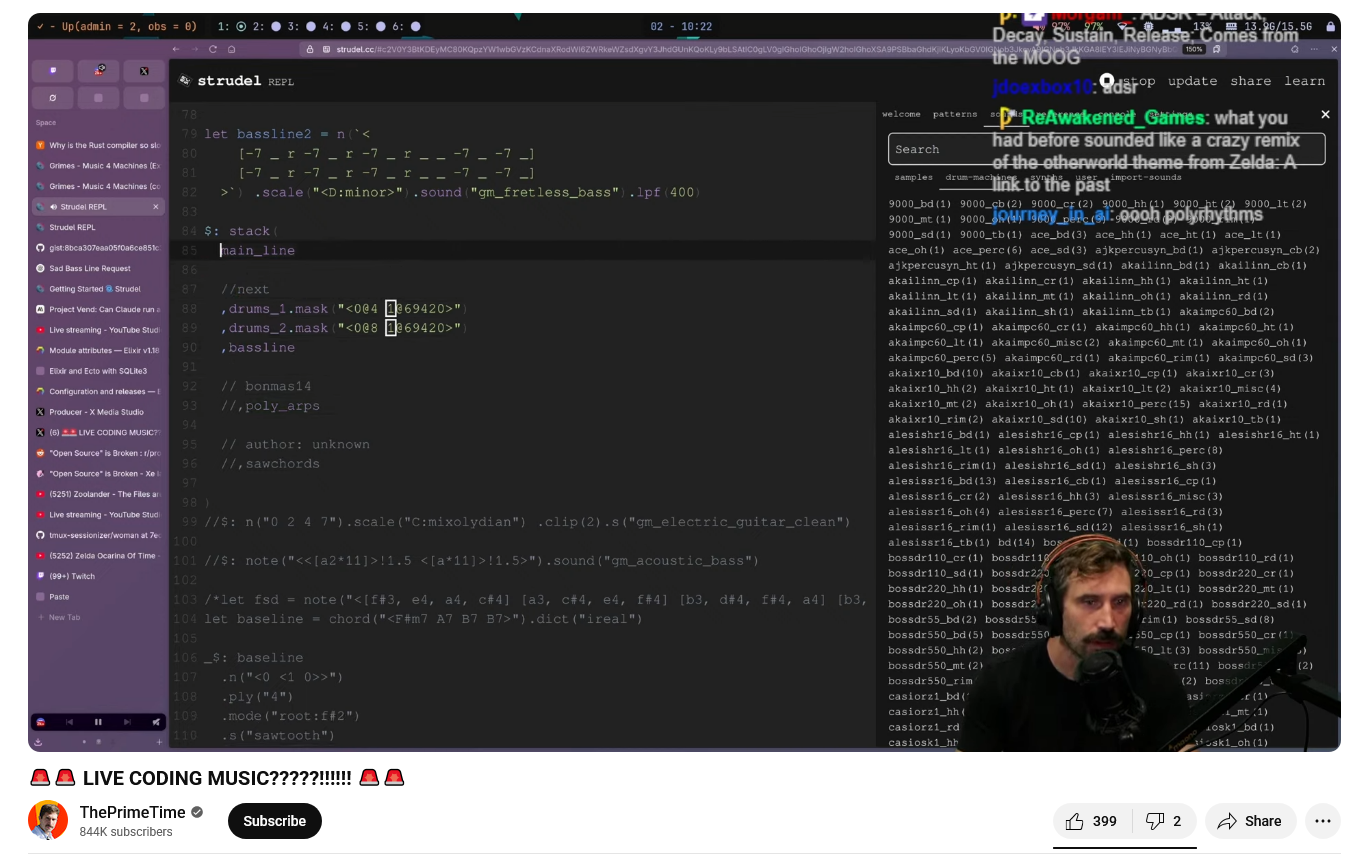This screenshot has width=1352, height=863.
Task: Open the (99+) Twitch tab
Action: [98, 576]
